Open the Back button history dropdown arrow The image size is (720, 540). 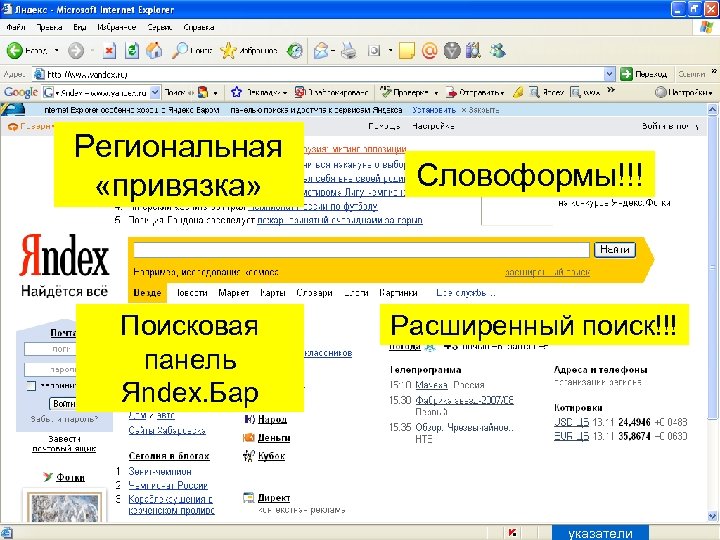click(56, 50)
